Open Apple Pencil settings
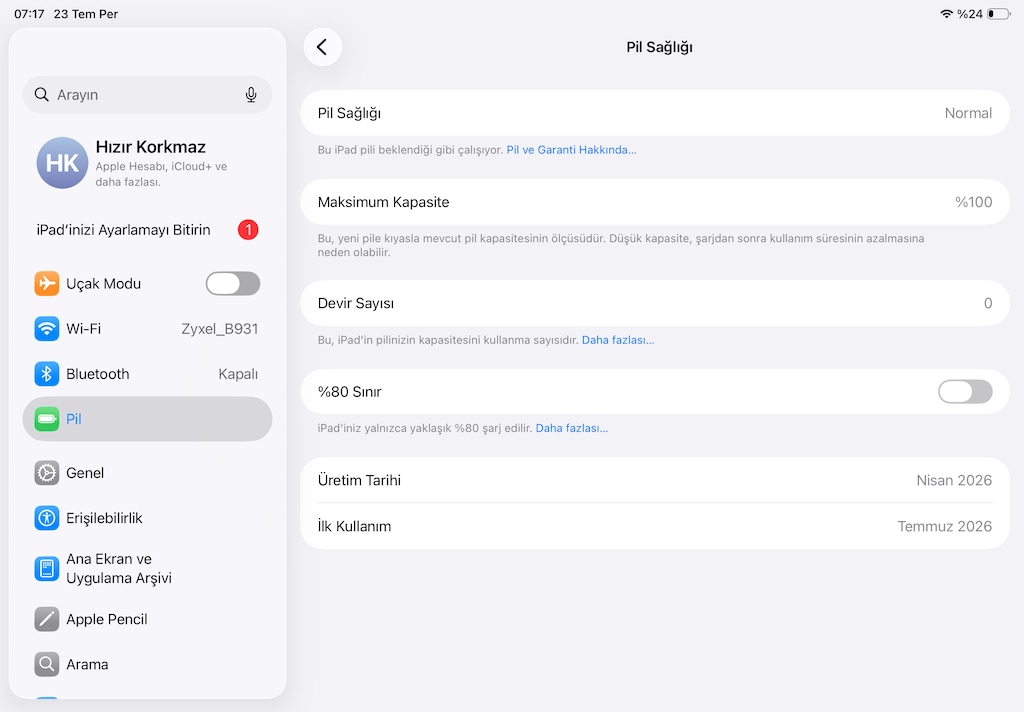Viewport: 1024px width, 712px height. (x=147, y=619)
